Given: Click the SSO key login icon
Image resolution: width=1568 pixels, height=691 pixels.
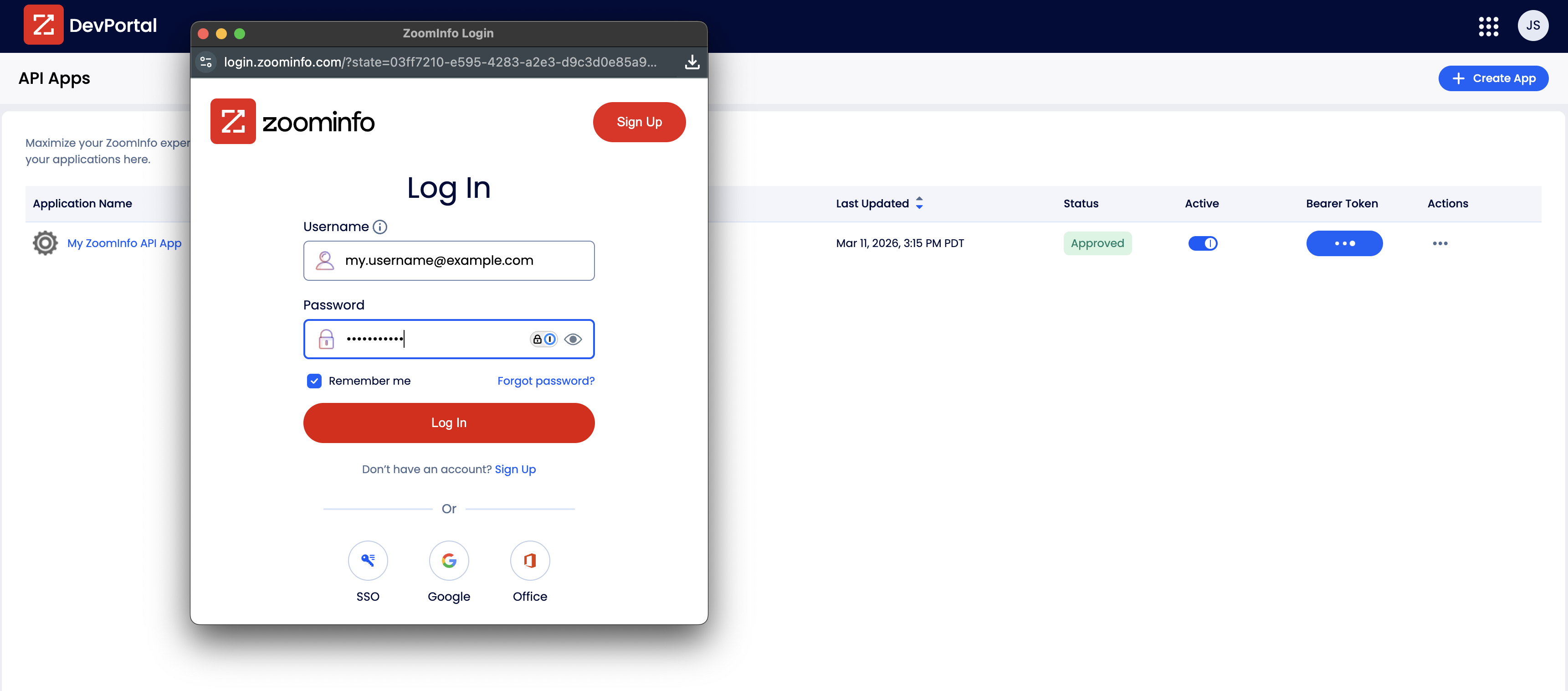Looking at the screenshot, I should (x=368, y=560).
